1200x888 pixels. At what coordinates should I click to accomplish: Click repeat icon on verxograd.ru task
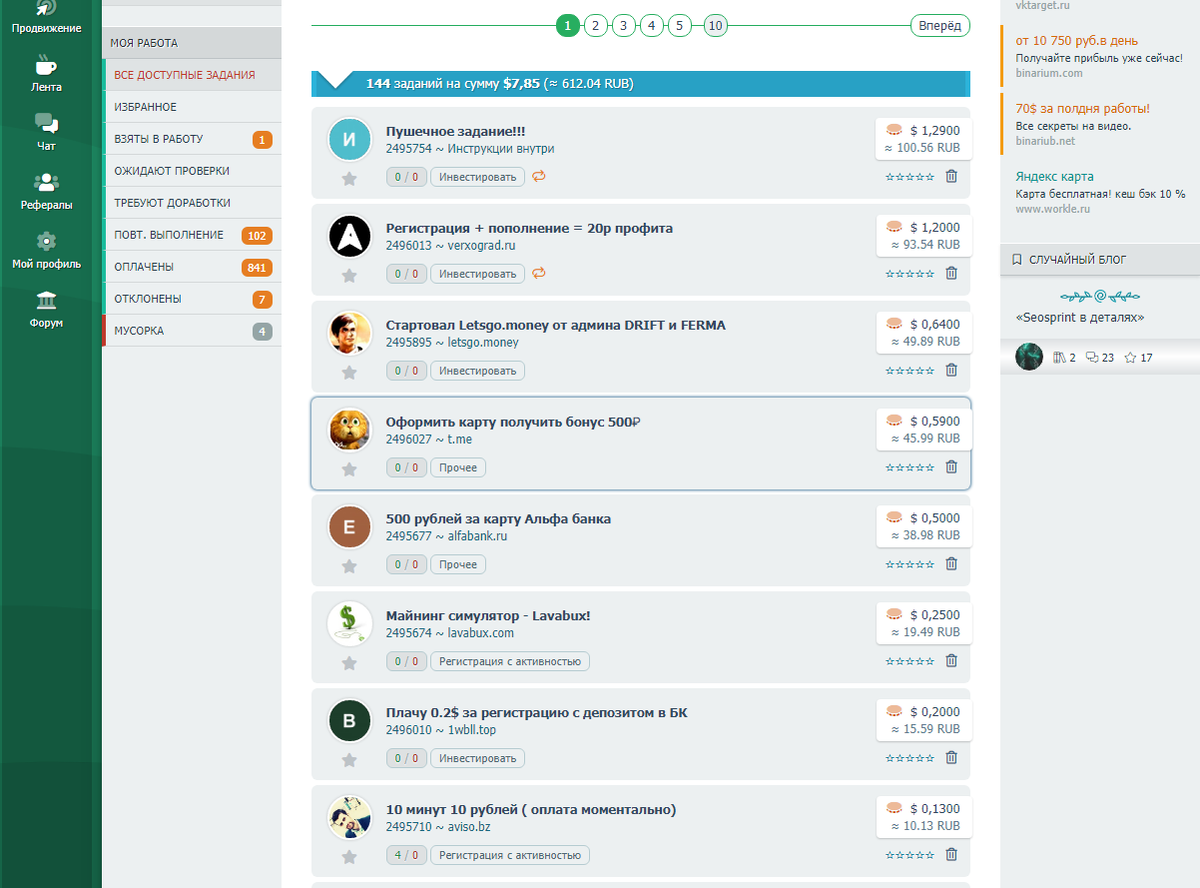[x=539, y=273]
